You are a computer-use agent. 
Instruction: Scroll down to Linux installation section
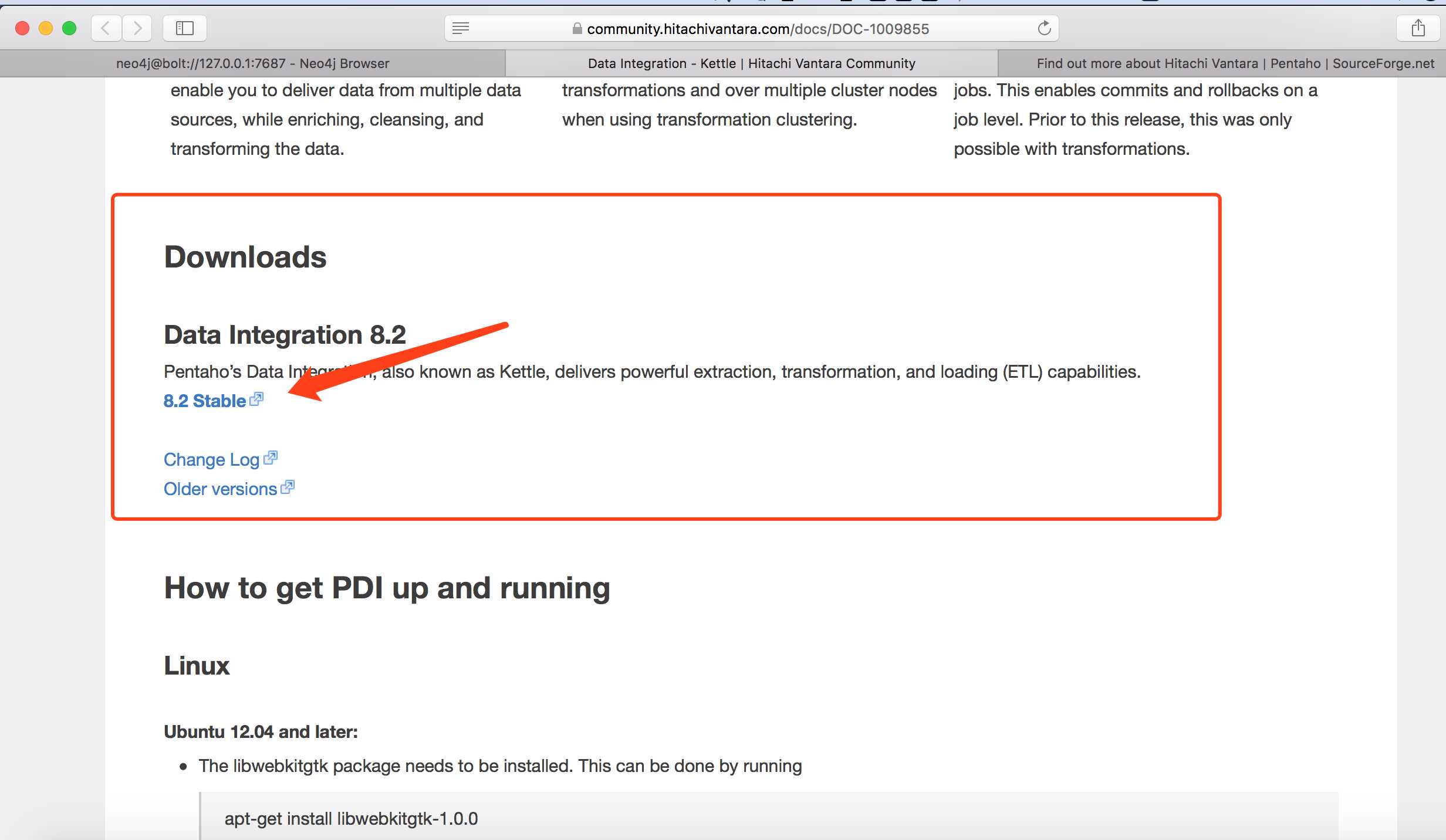pyautogui.click(x=196, y=665)
